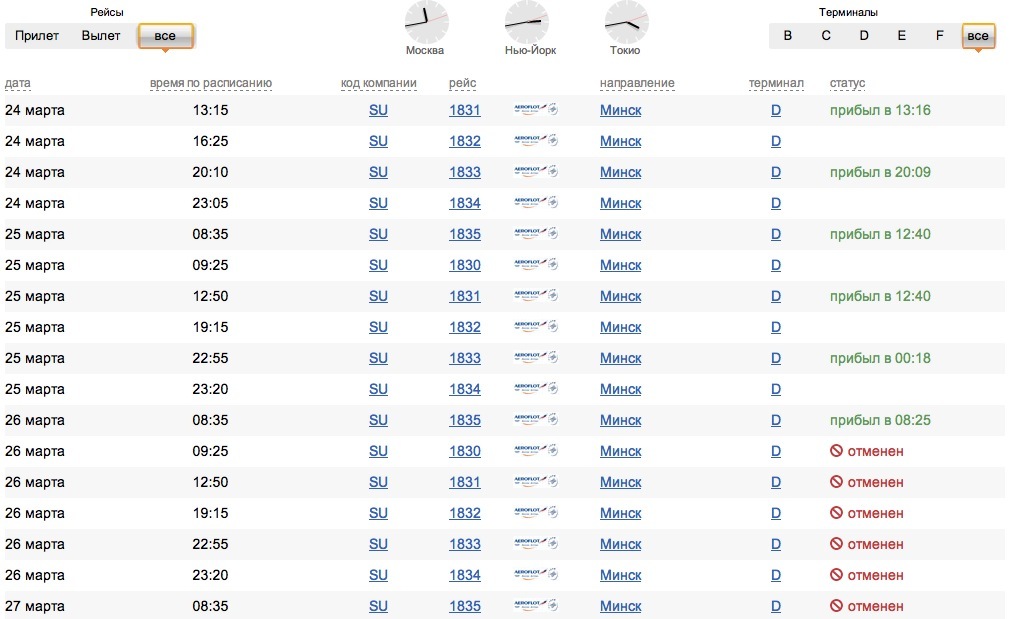Click the New York clock icon

pos(526,22)
